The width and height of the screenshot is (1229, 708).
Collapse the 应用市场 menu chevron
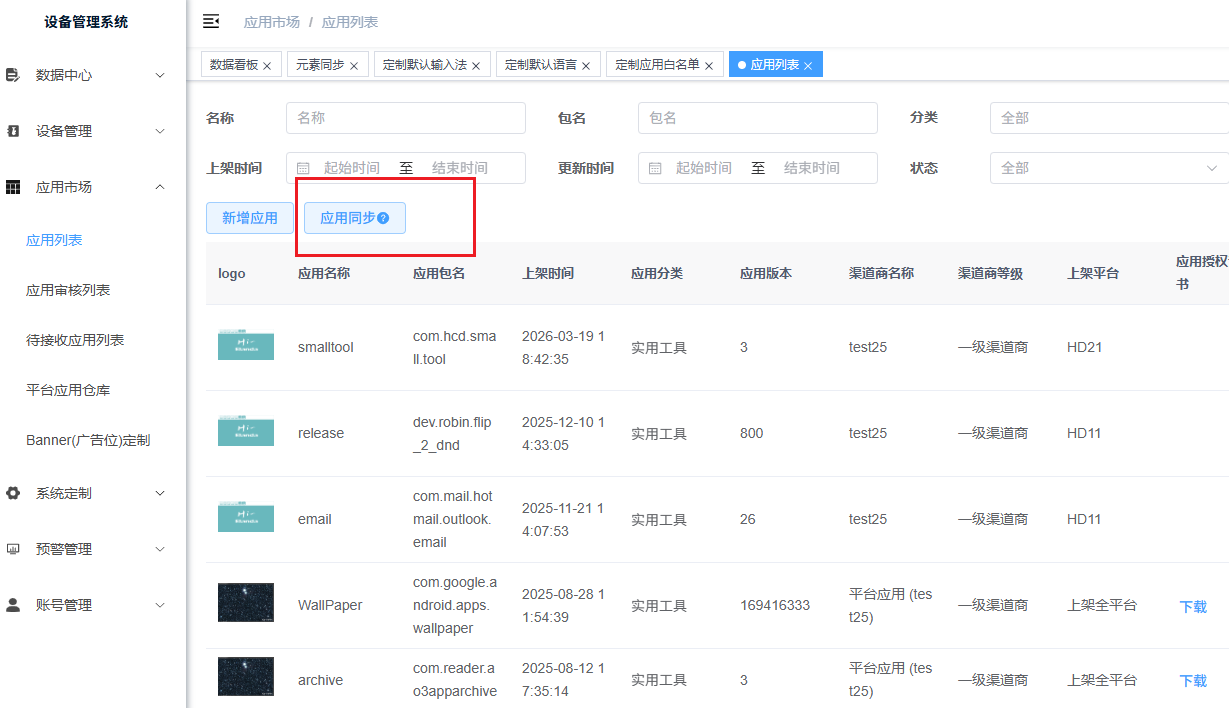[160, 187]
